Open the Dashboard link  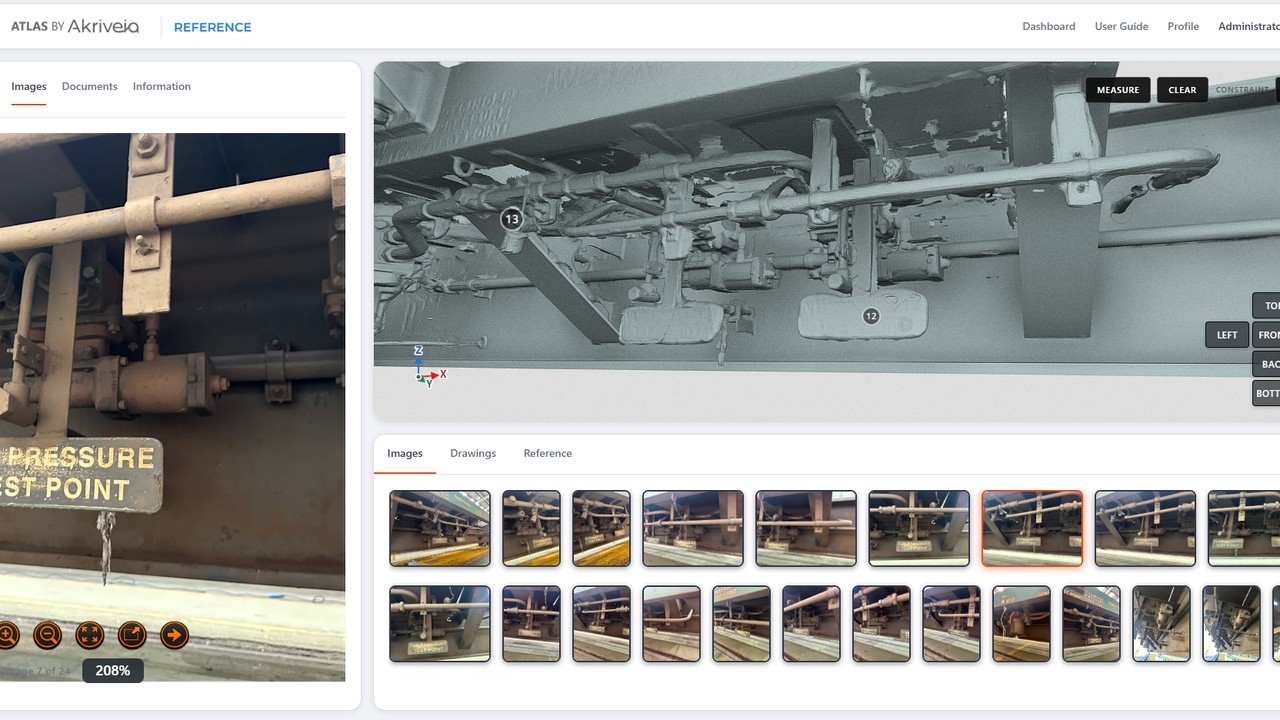[x=1049, y=26]
